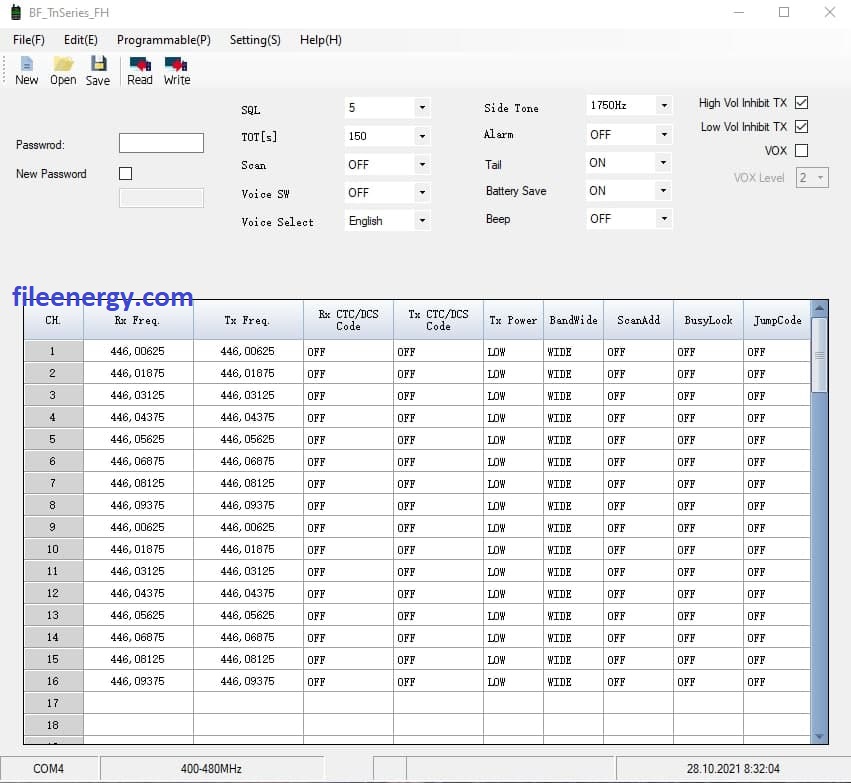Check the New Password checkbox
The width and height of the screenshot is (851, 783).
(x=125, y=173)
